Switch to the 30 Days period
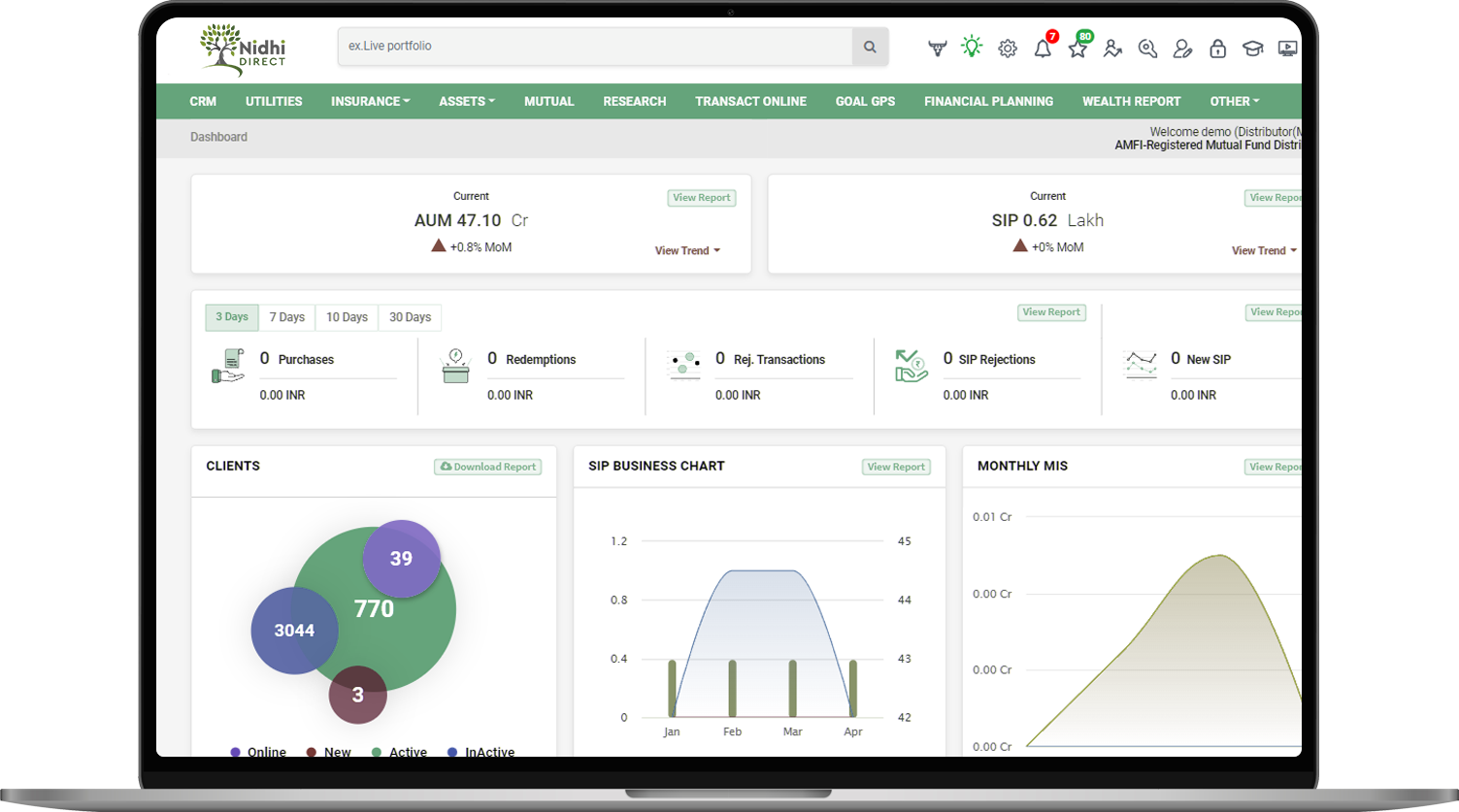The image size is (1459, 812). click(x=410, y=317)
